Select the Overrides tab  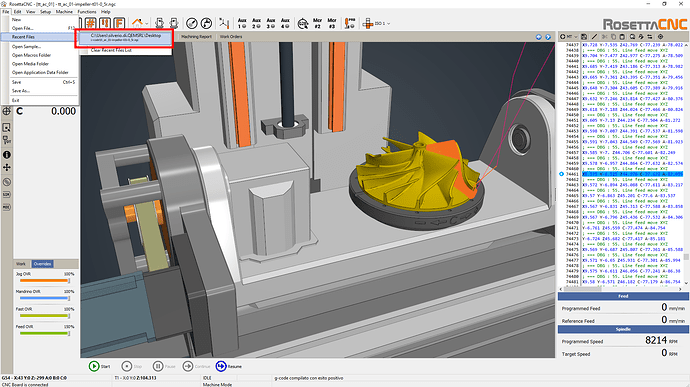42,264
